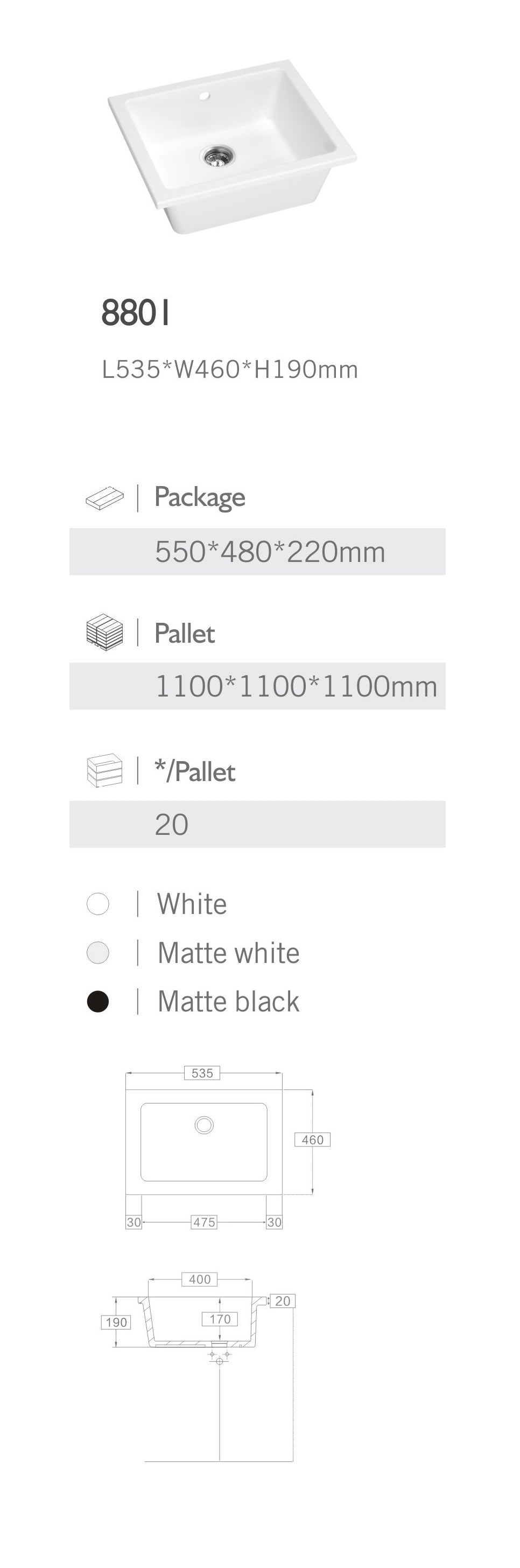Select the White color swatch
Image resolution: width=520 pixels, height=1568 pixels.
coord(98,904)
